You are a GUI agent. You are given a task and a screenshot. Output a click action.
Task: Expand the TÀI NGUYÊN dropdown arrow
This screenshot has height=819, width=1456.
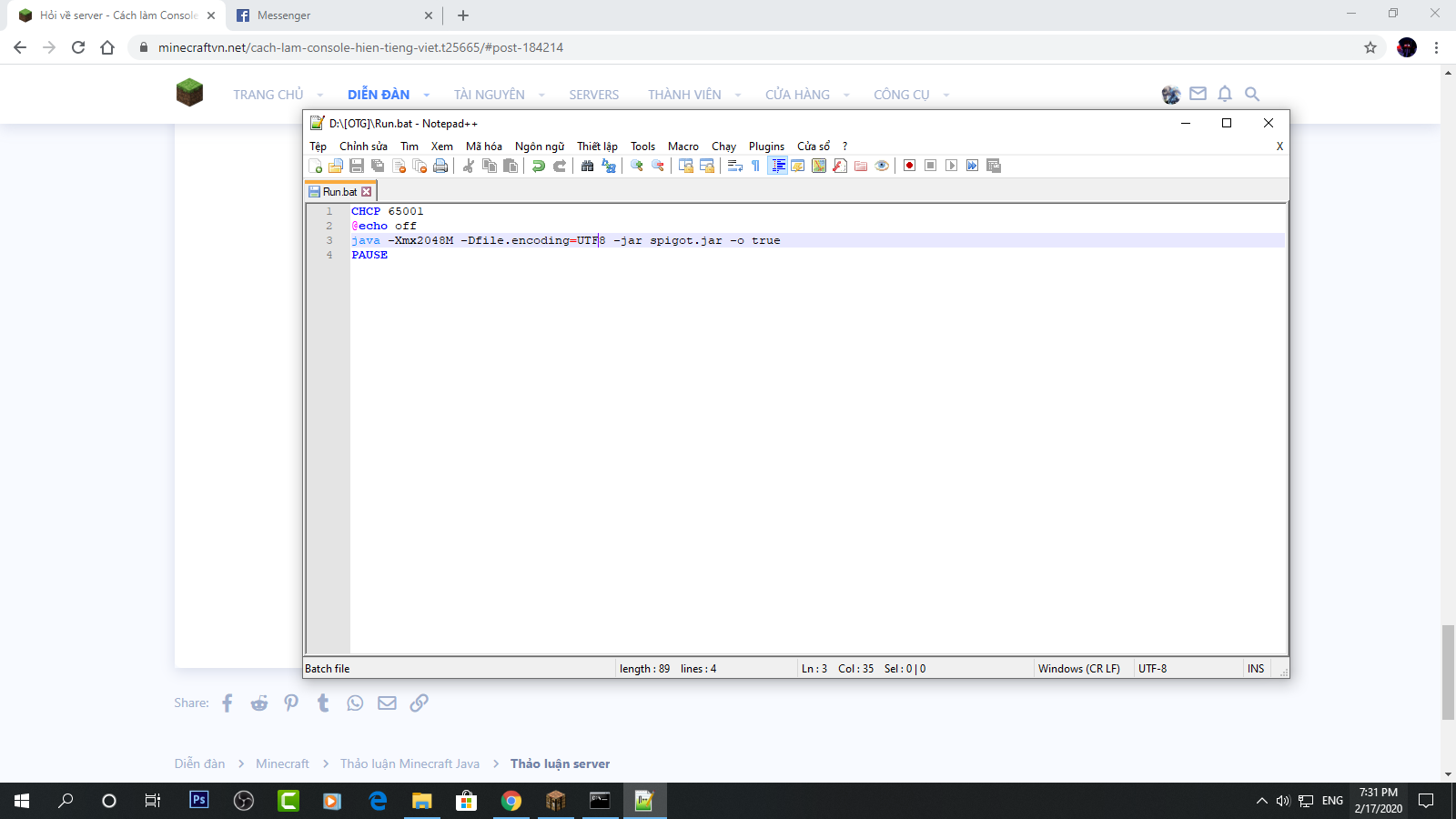point(541,95)
